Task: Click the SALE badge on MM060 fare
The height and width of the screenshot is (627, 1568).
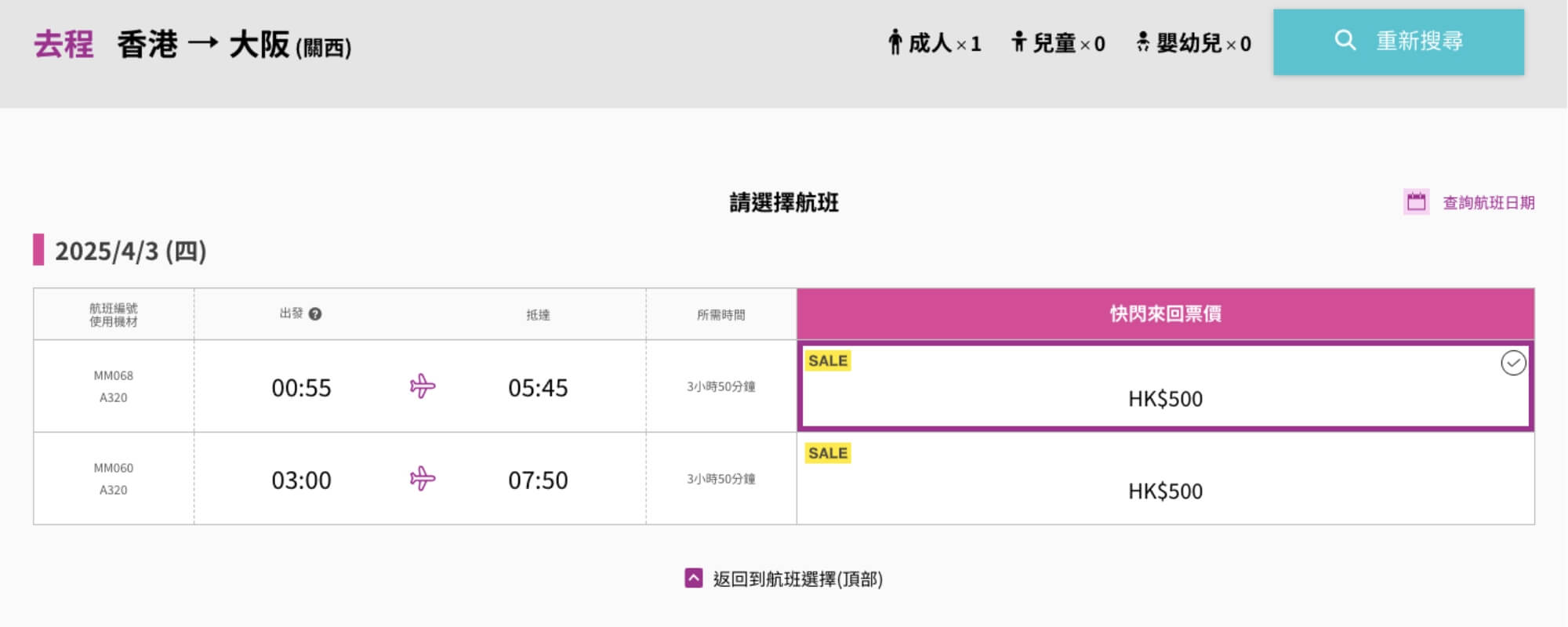Action: pyautogui.click(x=828, y=453)
